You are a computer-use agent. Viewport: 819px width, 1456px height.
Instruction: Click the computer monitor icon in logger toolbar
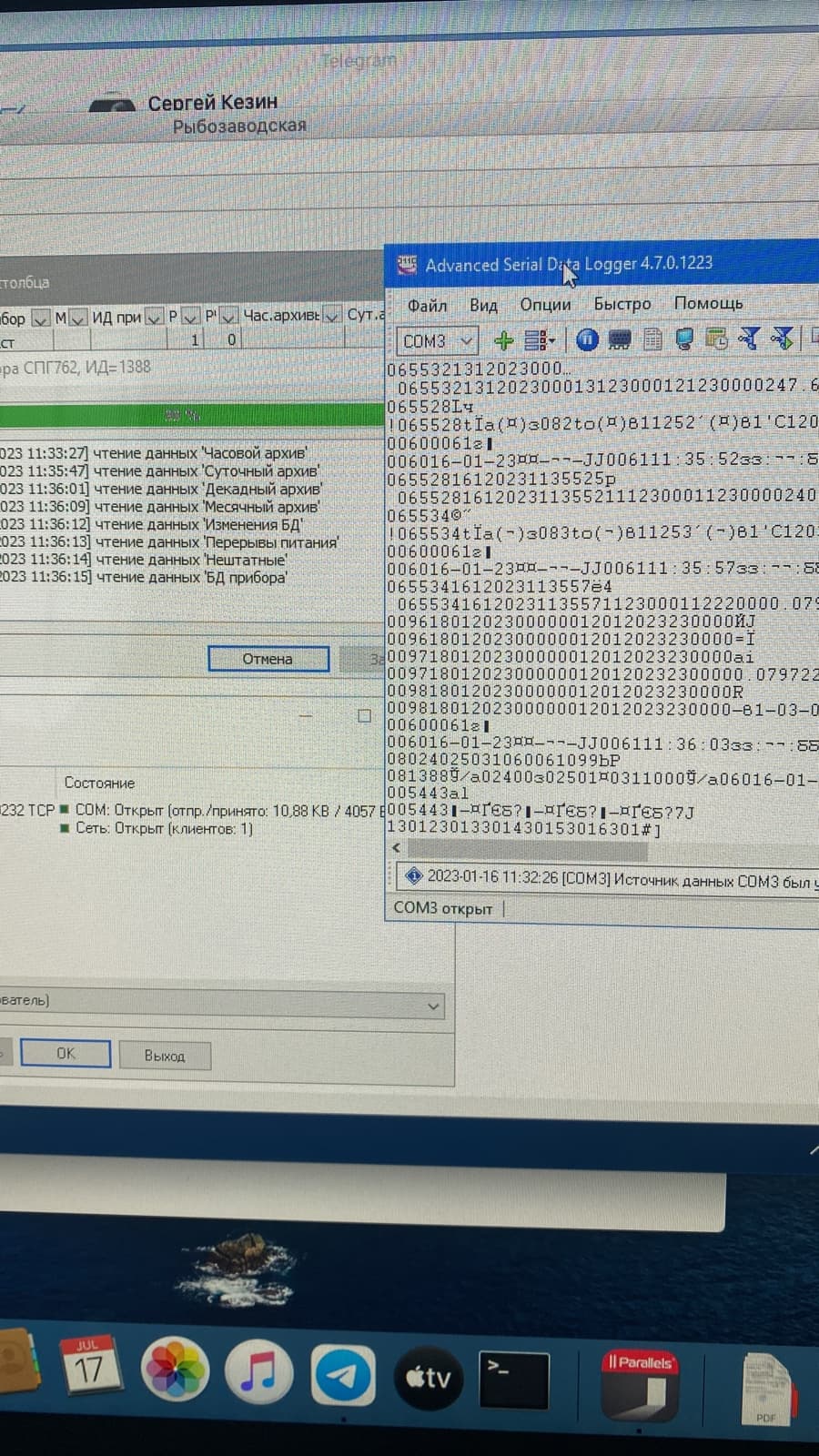(x=684, y=339)
